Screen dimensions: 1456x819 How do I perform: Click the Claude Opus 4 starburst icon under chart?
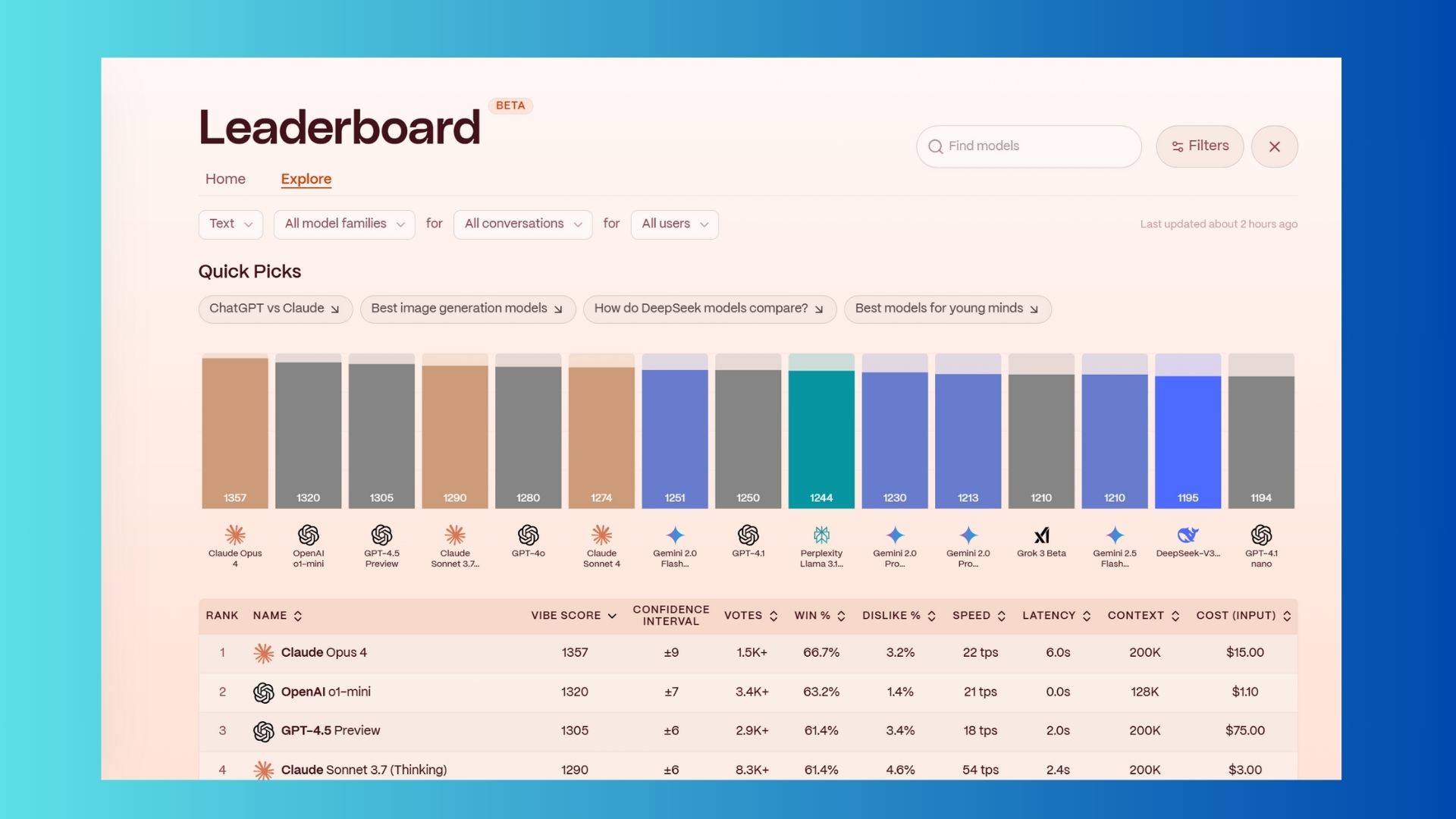click(235, 535)
